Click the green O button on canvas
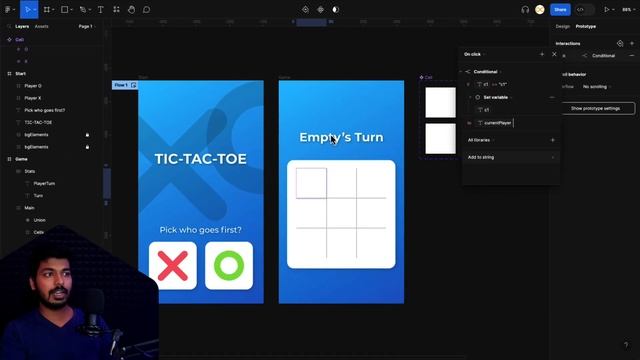 coord(229,266)
